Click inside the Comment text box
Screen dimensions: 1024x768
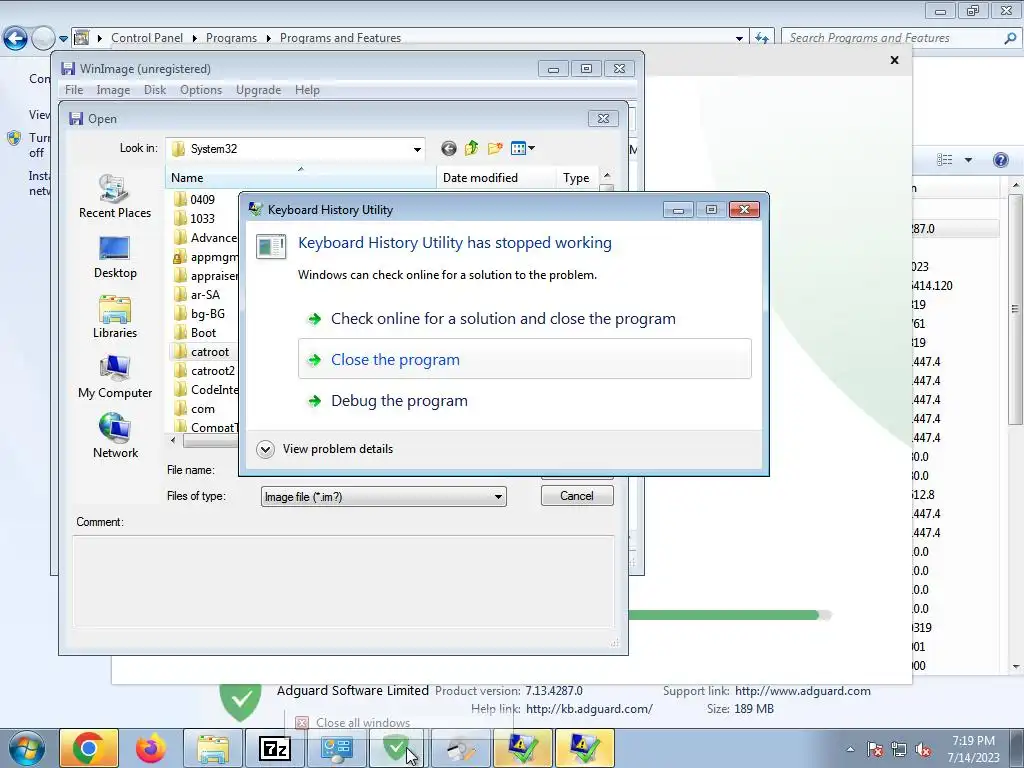pyautogui.click(x=344, y=581)
